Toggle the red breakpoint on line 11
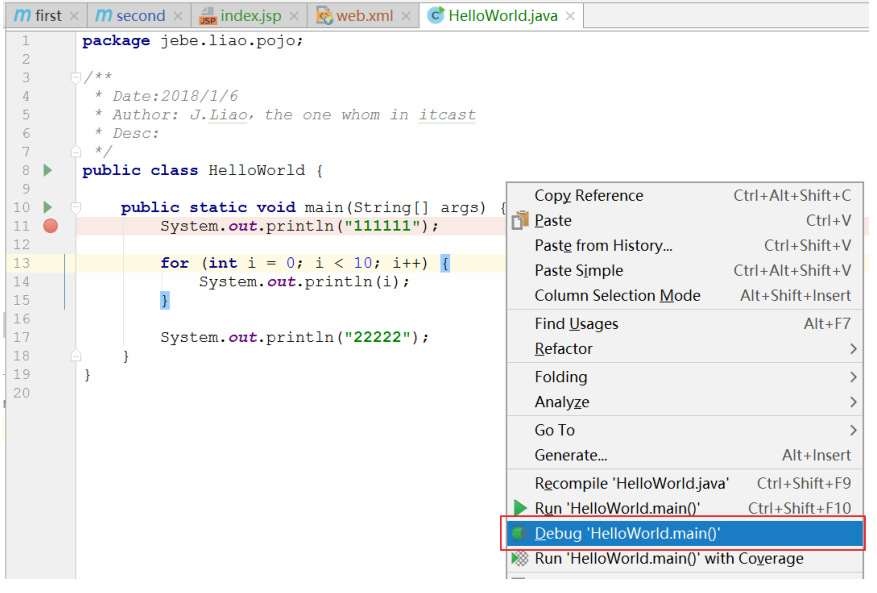 coord(50,226)
